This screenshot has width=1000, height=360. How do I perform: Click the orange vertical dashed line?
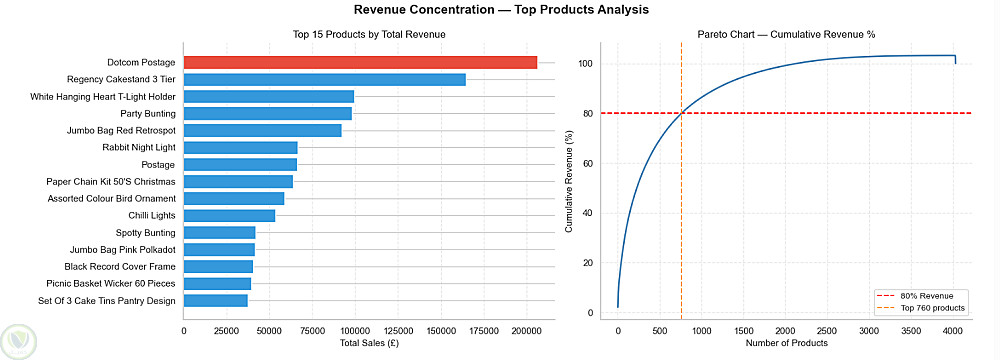tap(682, 191)
